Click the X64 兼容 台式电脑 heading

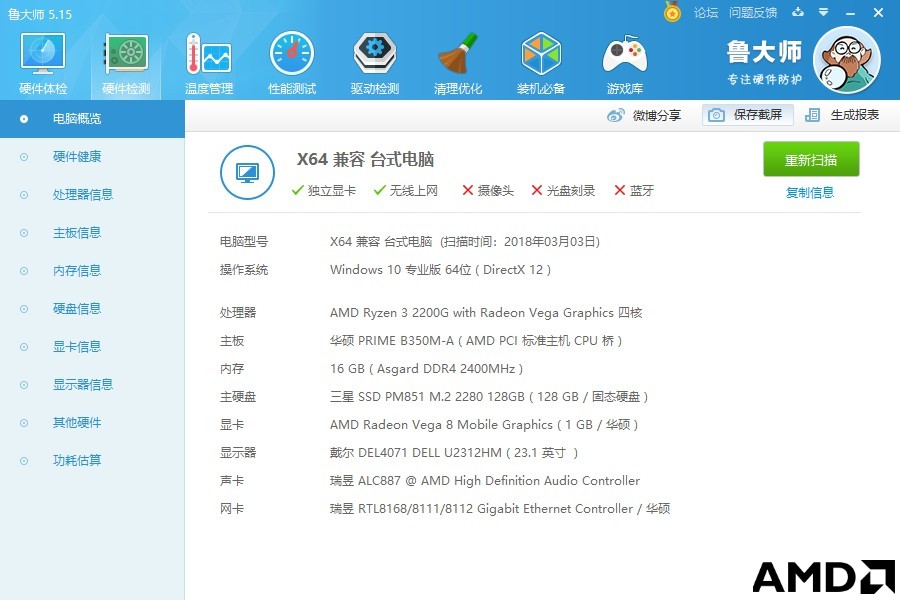tap(365, 159)
